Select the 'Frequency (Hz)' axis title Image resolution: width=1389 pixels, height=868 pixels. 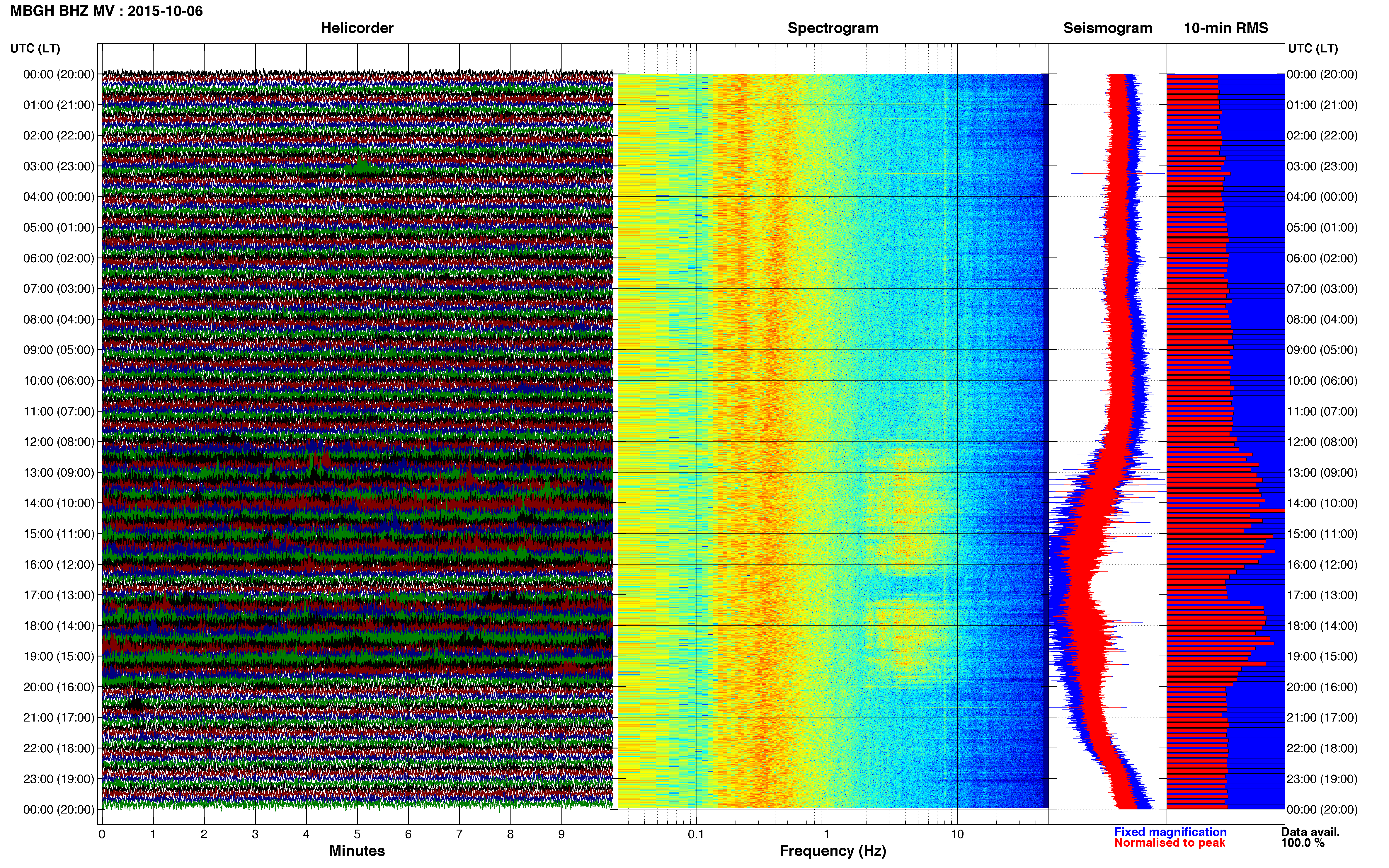coord(833,851)
